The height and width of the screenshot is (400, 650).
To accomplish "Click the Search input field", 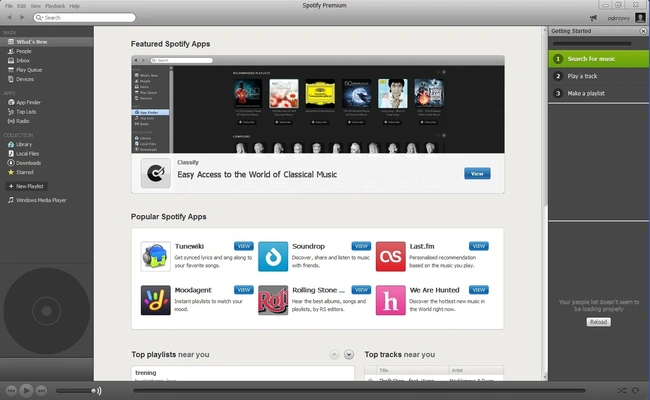I will pos(85,17).
